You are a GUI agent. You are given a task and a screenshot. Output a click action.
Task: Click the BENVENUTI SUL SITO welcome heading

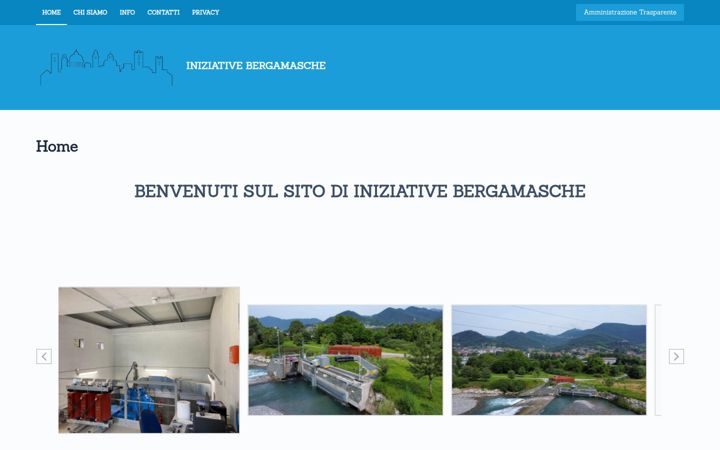coord(360,191)
